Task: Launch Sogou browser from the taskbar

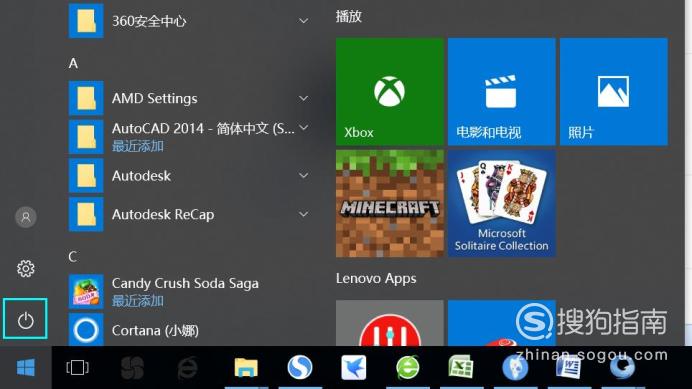Action: coord(300,367)
